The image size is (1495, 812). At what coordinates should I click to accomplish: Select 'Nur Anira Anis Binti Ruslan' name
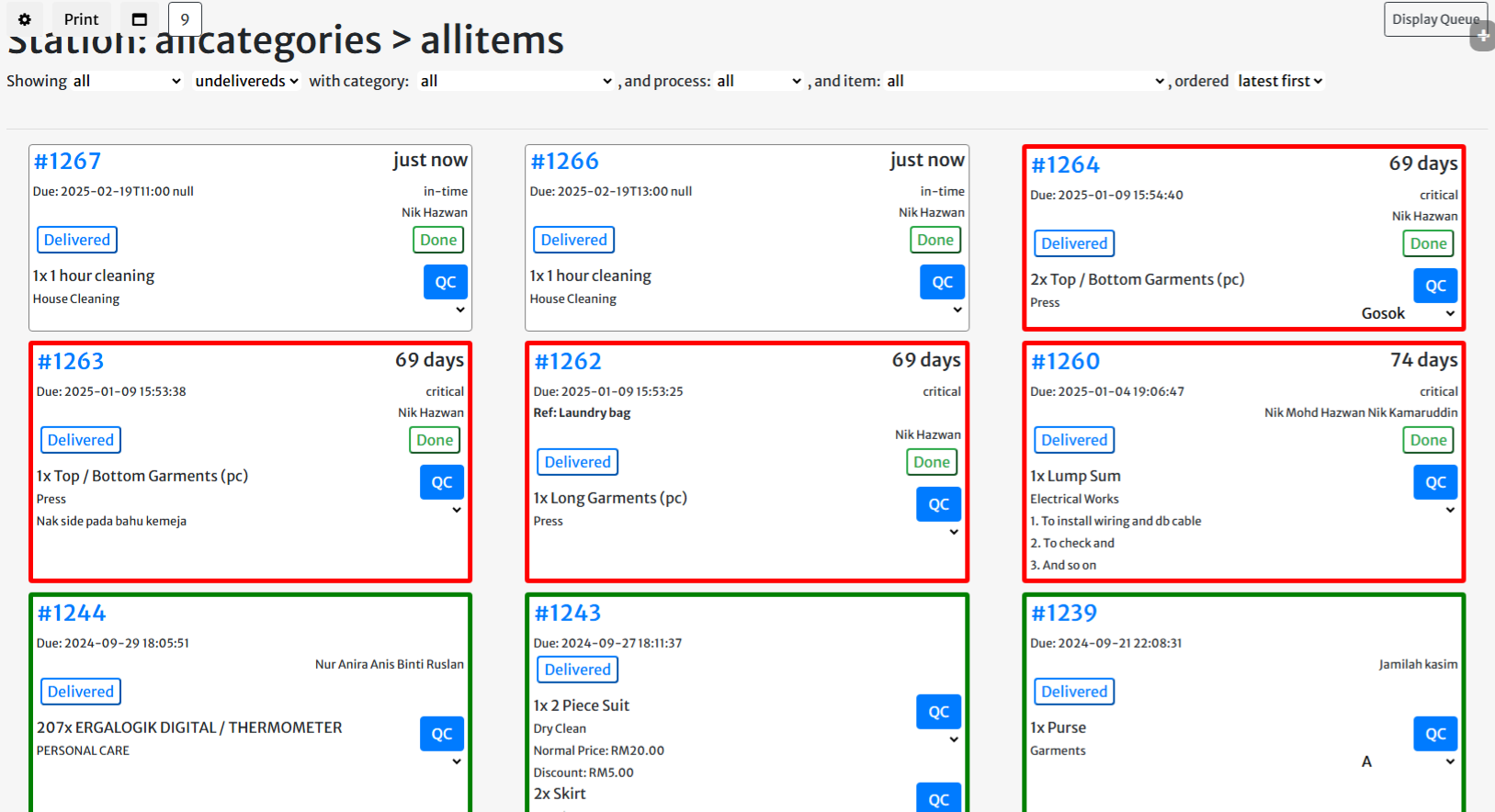390,665
